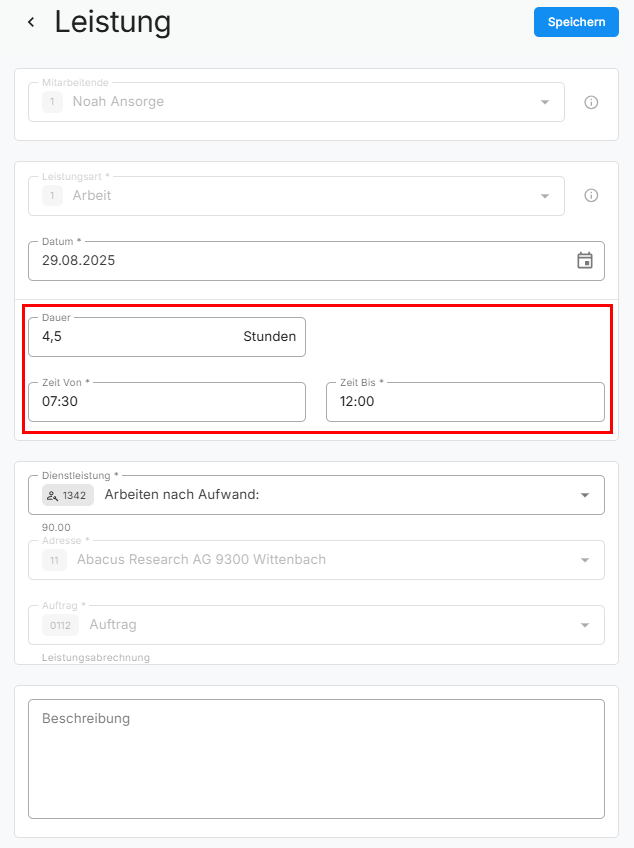The height and width of the screenshot is (848, 634).
Task: Click the Zeit Von field 07:30
Action: (166, 402)
